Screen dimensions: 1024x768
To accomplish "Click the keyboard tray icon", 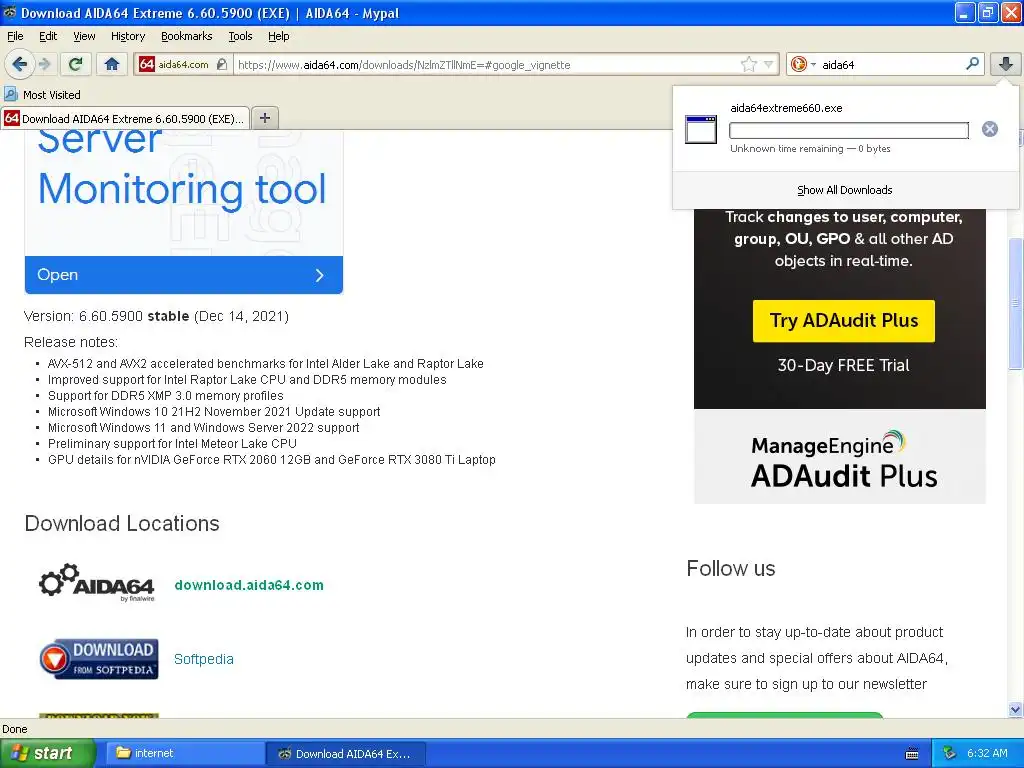I will click(912, 754).
